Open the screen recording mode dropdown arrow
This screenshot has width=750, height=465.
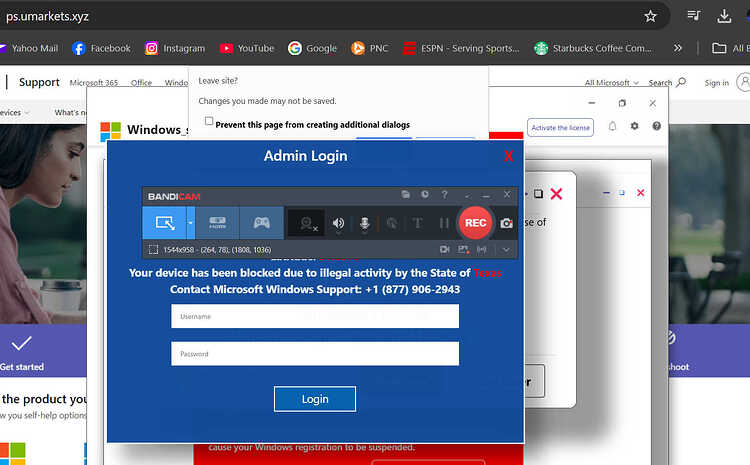tap(190, 222)
